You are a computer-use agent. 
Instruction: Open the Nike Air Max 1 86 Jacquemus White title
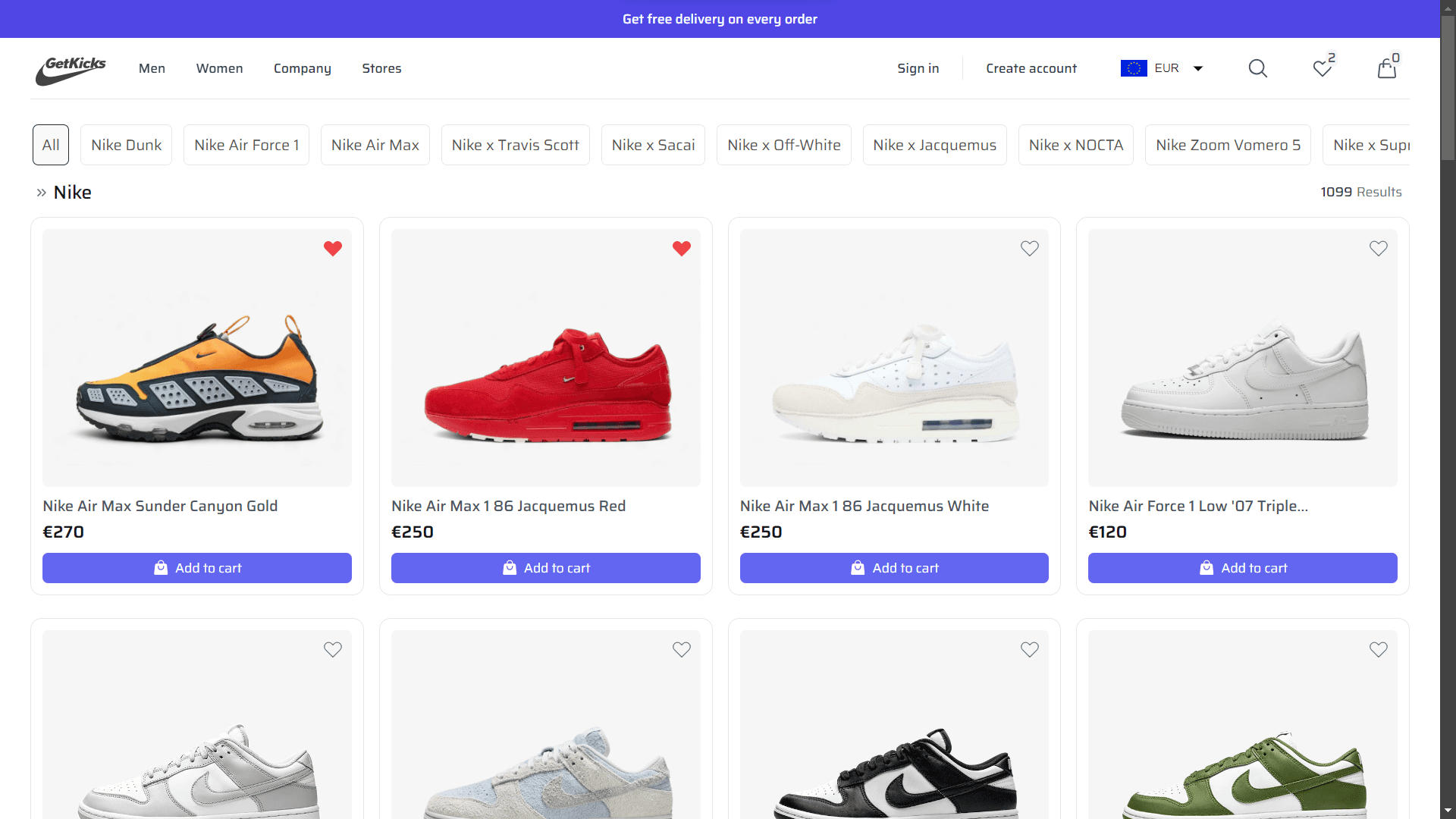click(864, 506)
